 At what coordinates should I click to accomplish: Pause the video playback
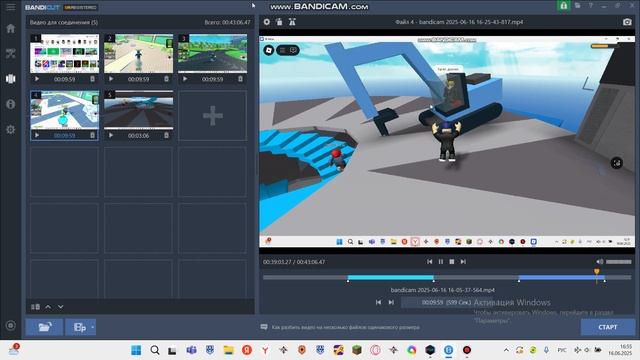coord(441,262)
